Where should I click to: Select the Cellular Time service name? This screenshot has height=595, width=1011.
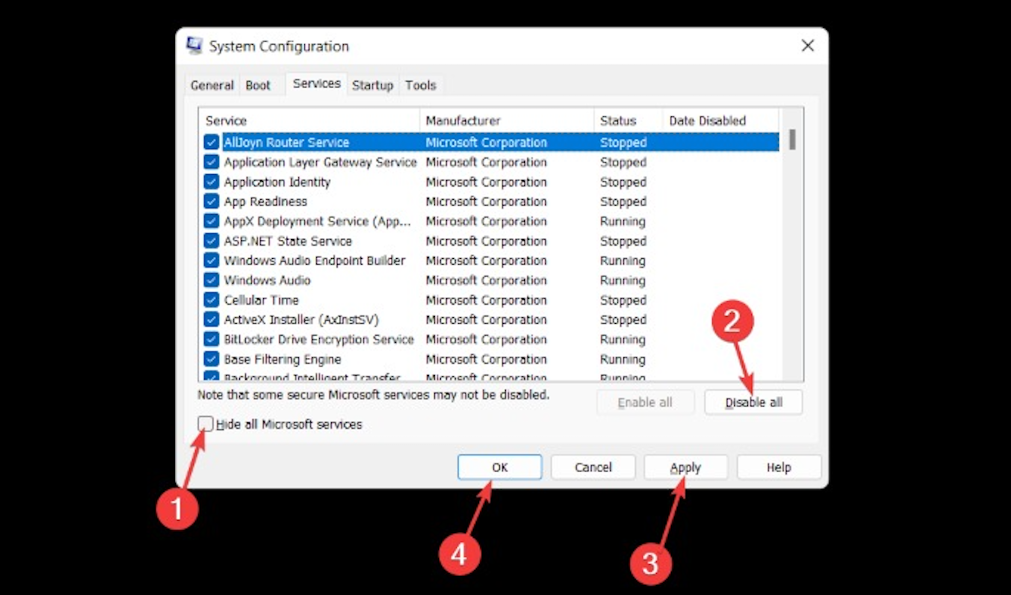[261, 300]
